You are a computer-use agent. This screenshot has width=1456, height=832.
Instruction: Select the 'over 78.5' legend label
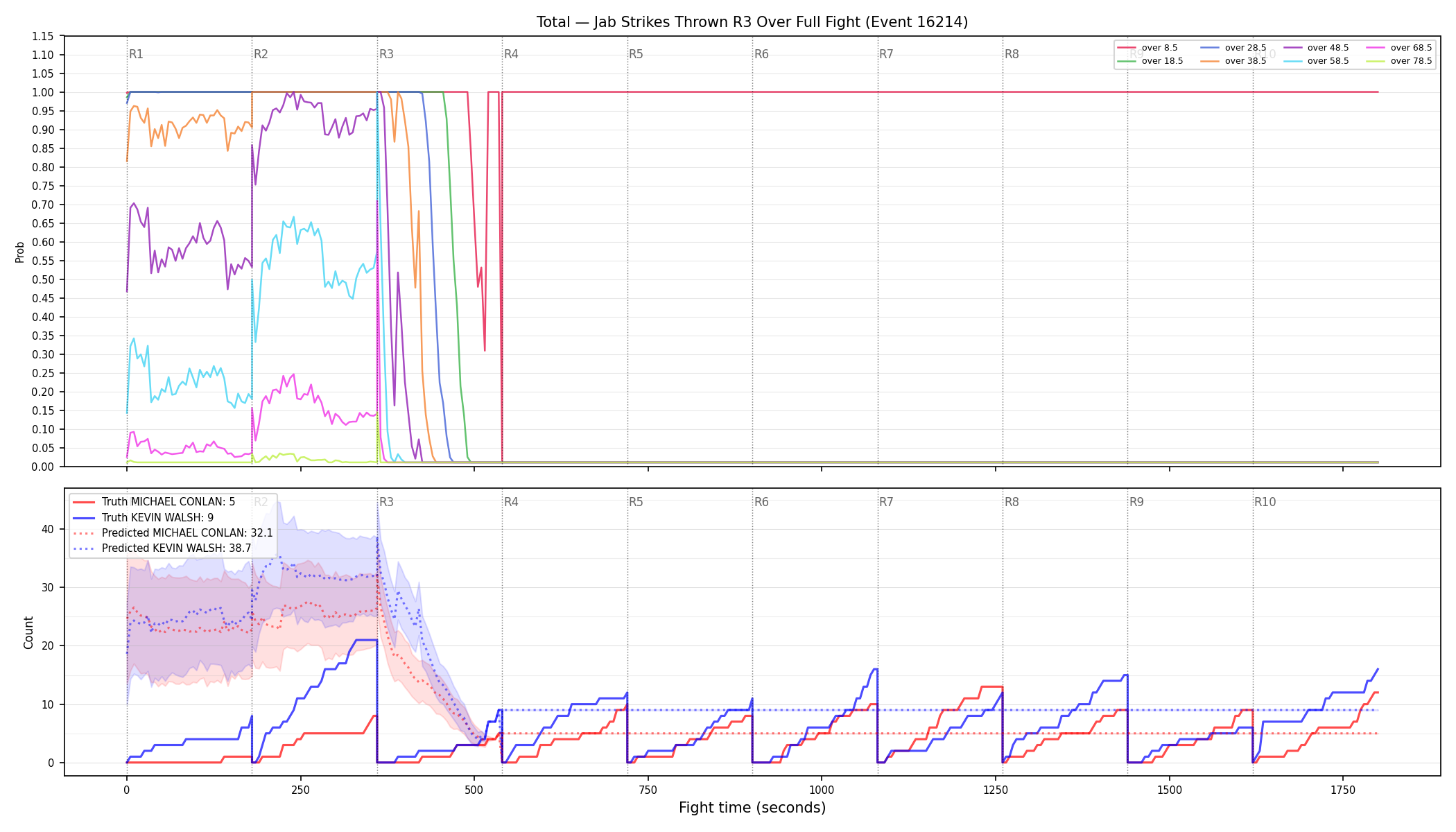click(1411, 61)
